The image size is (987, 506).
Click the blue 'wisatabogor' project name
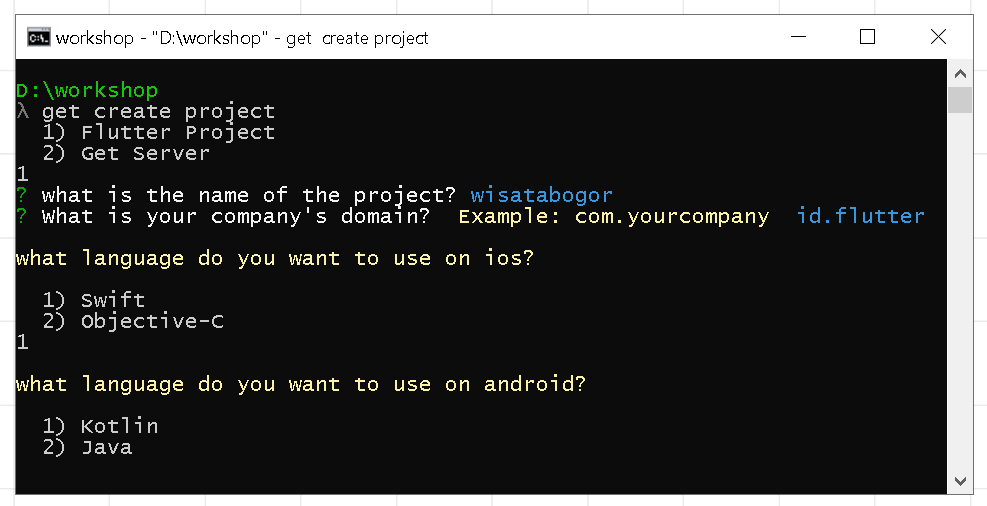[541, 195]
